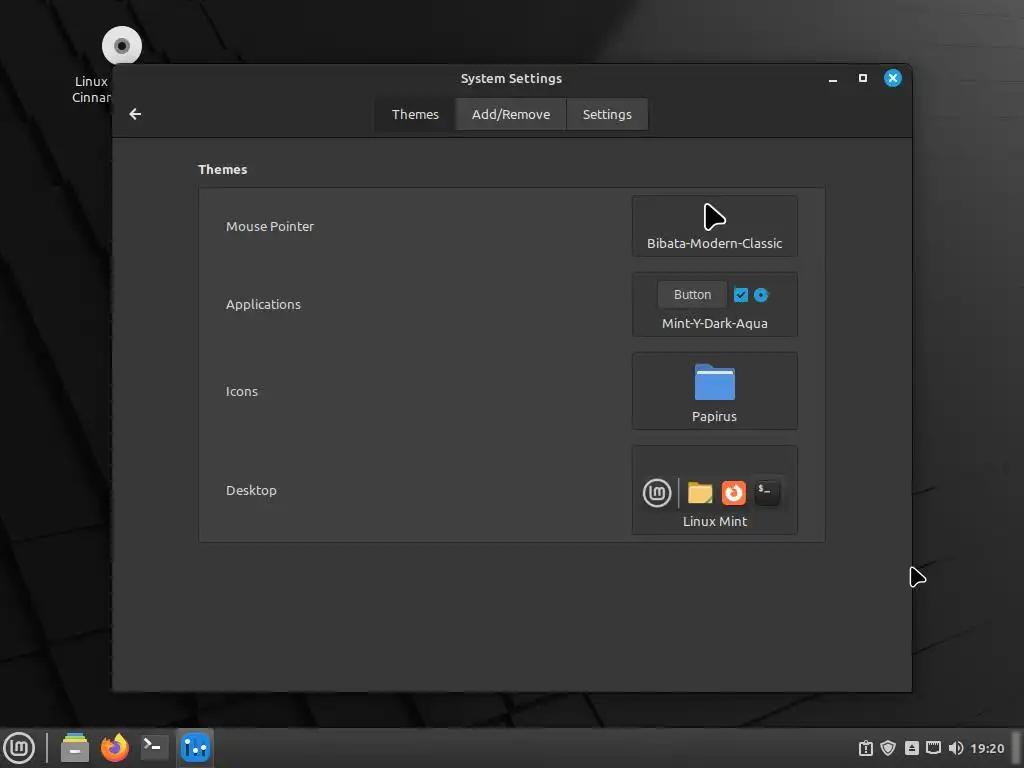Image resolution: width=1024 pixels, height=768 pixels.
Task: Open the update manager shield tray icon
Action: (888, 748)
